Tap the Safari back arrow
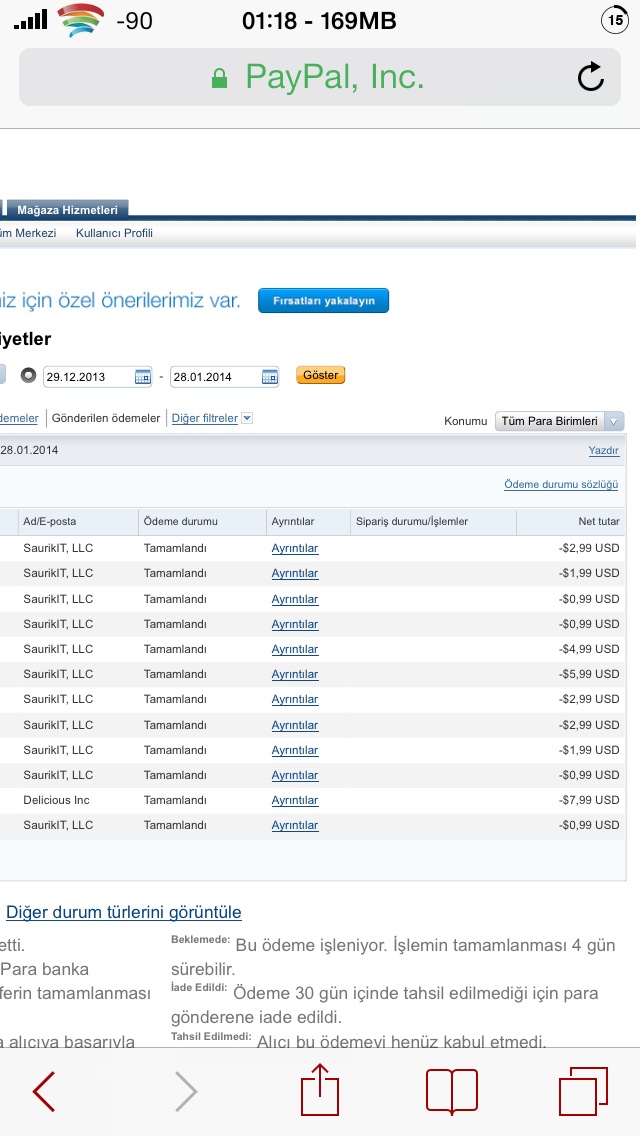640x1136 pixels. [x=44, y=1091]
